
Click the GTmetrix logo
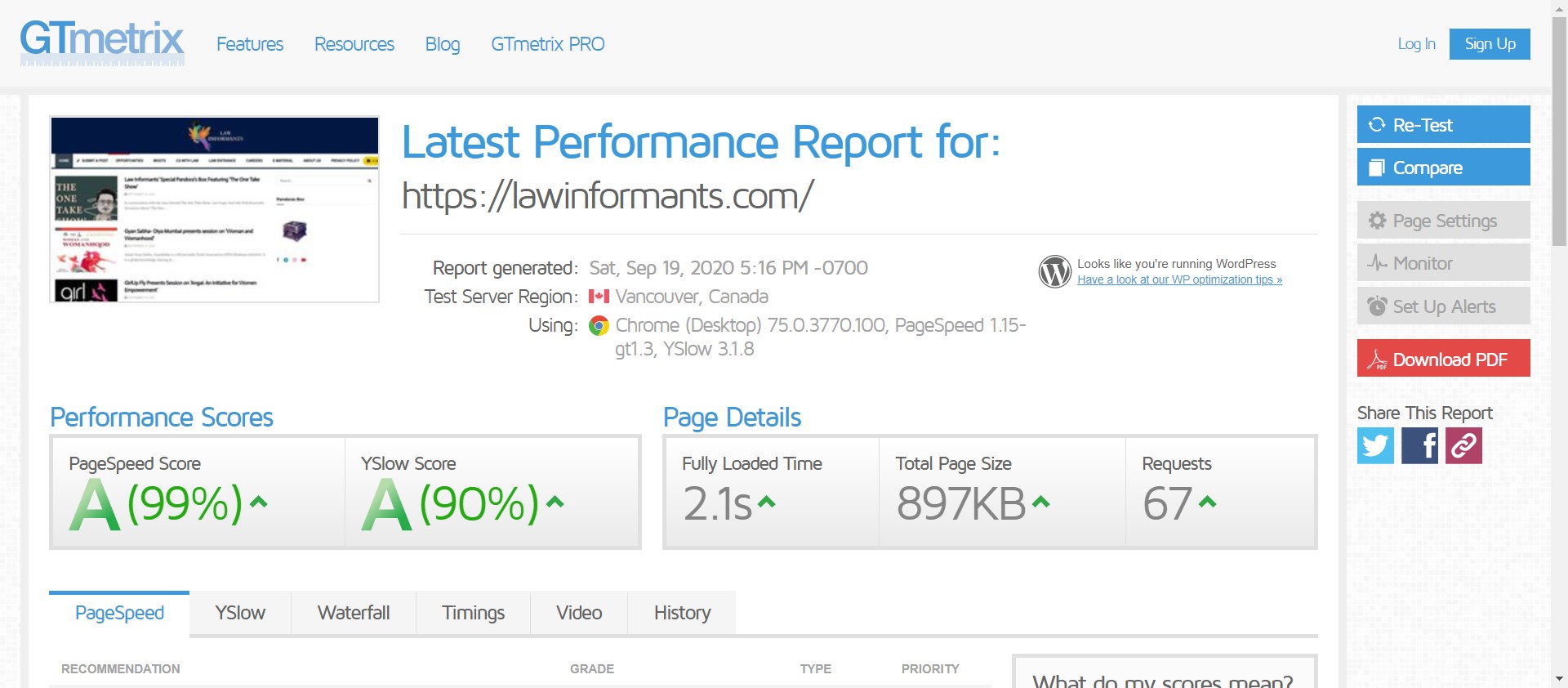coord(102,42)
